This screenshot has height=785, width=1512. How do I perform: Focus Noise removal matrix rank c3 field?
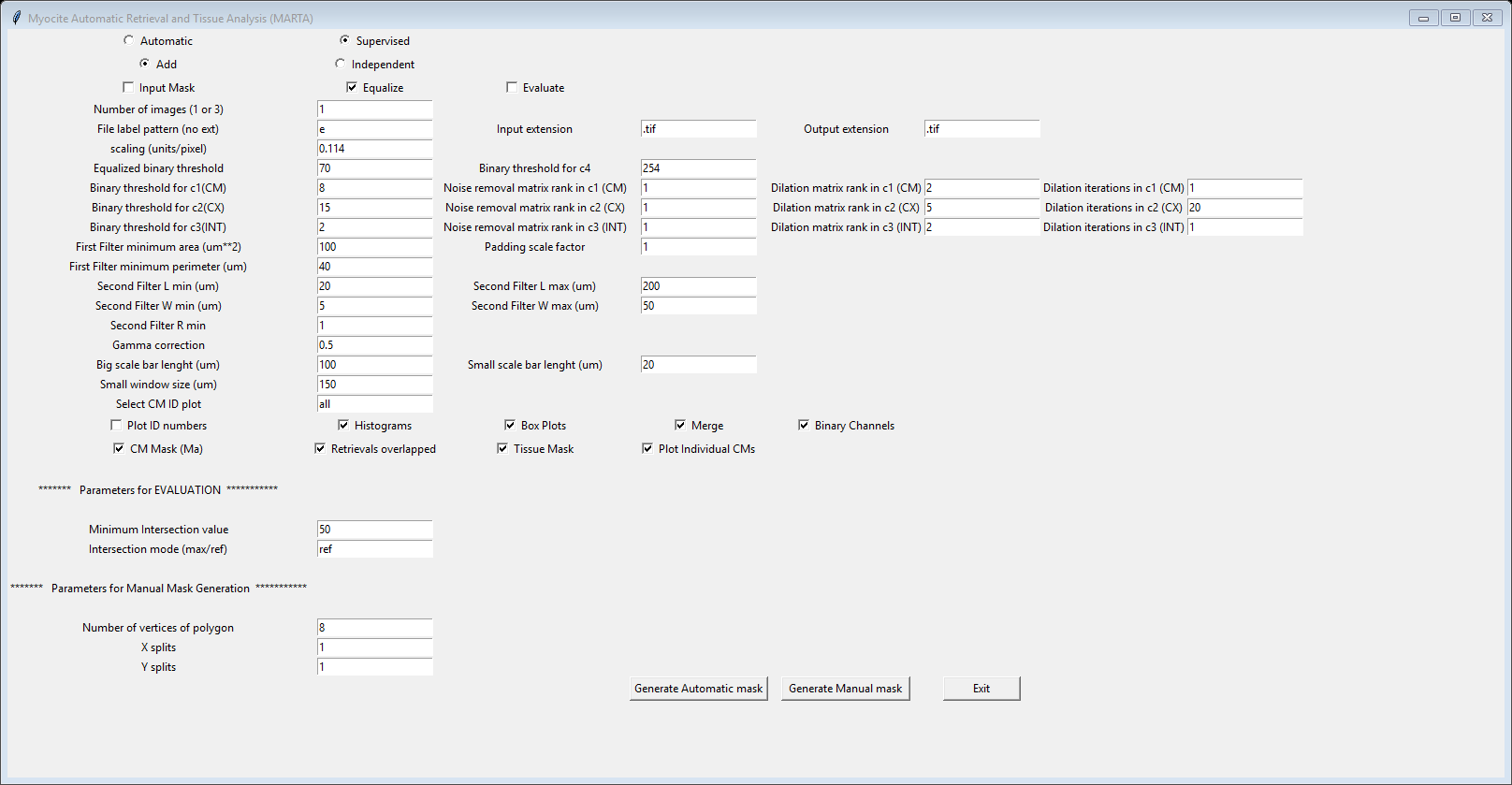click(x=698, y=227)
